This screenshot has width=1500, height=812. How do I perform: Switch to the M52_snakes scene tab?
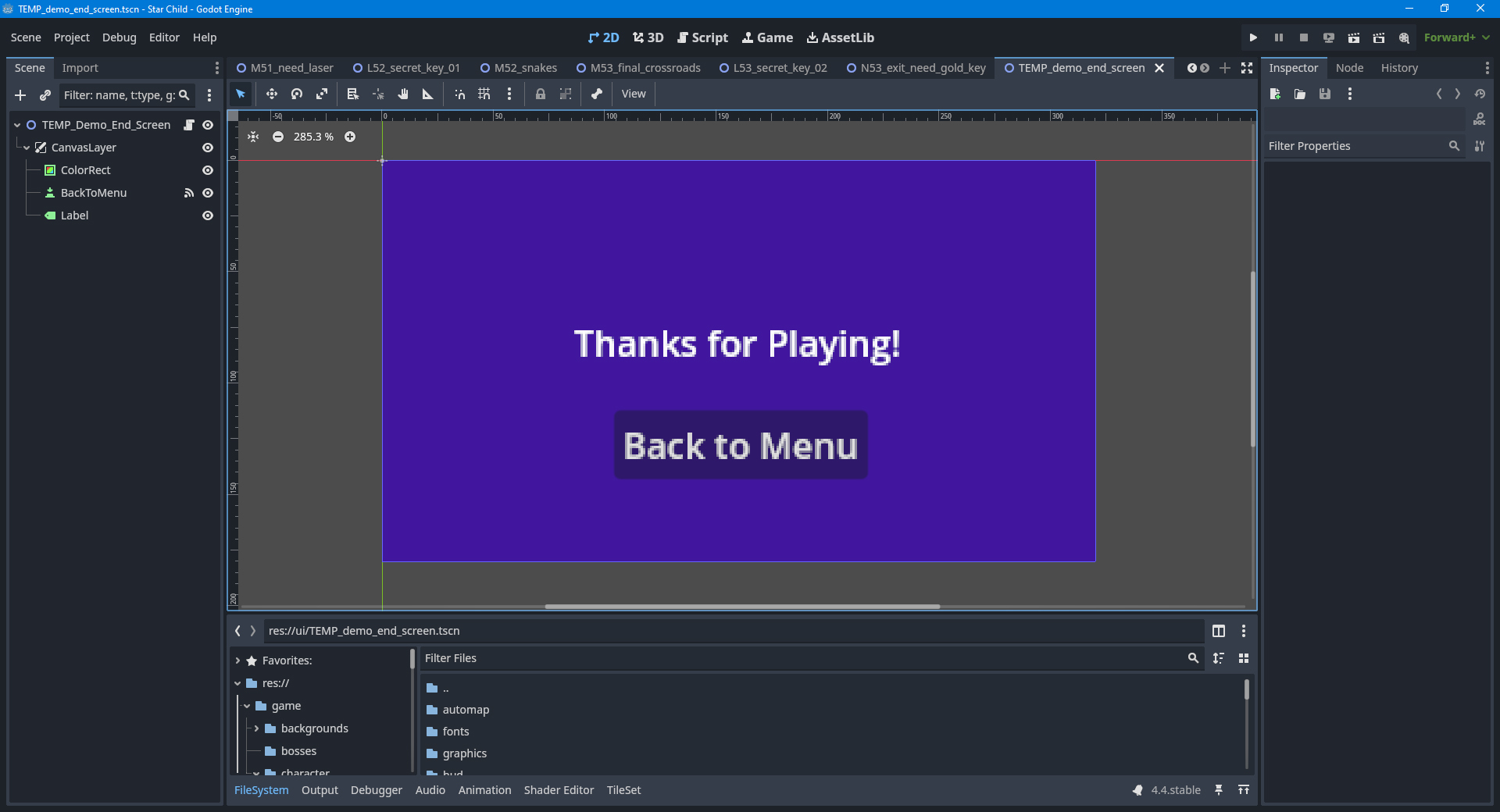[519, 68]
